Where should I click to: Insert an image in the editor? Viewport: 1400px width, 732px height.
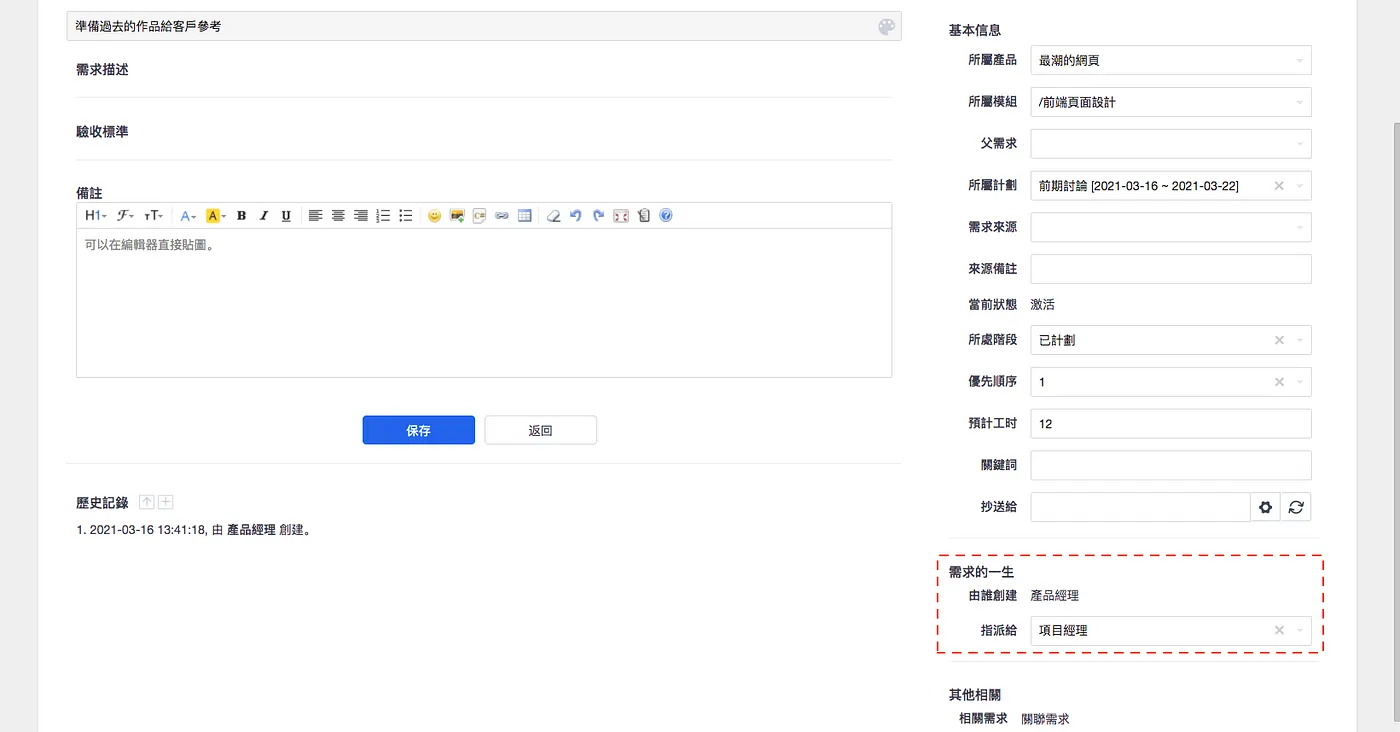(x=457, y=215)
